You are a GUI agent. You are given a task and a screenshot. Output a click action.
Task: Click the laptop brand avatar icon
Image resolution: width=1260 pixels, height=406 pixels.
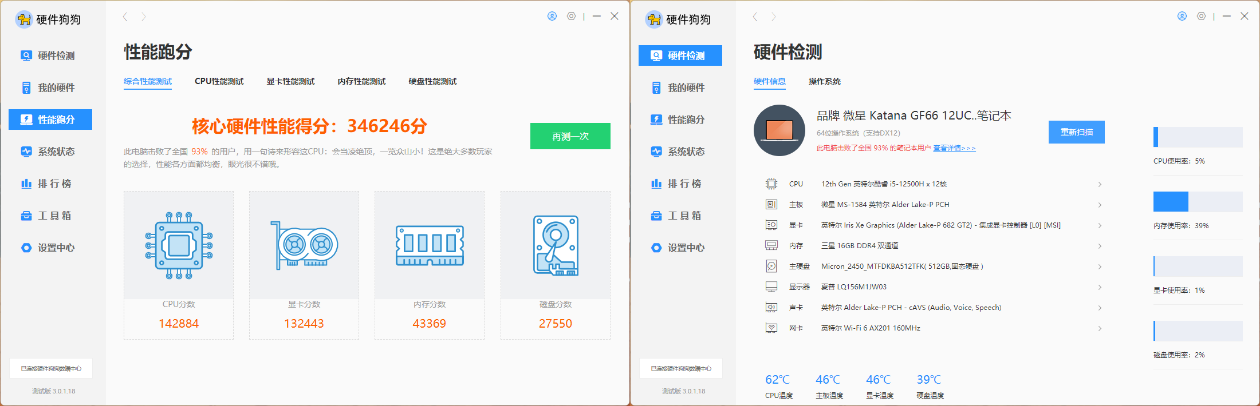(779, 129)
